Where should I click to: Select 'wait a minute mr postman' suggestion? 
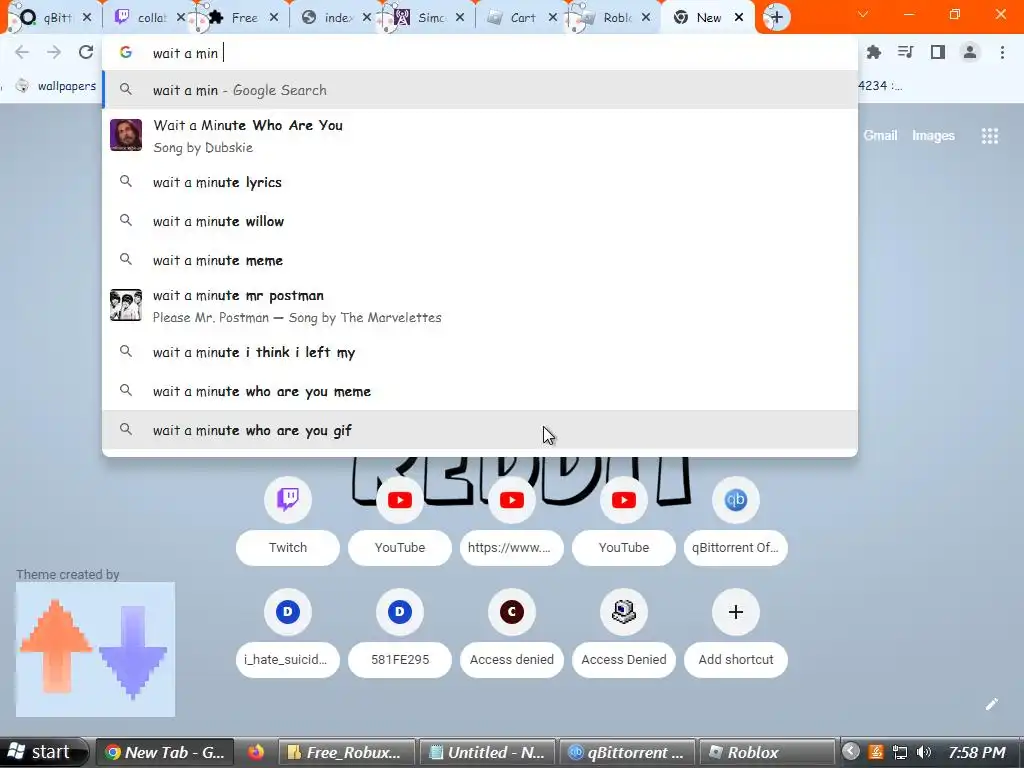(480, 306)
